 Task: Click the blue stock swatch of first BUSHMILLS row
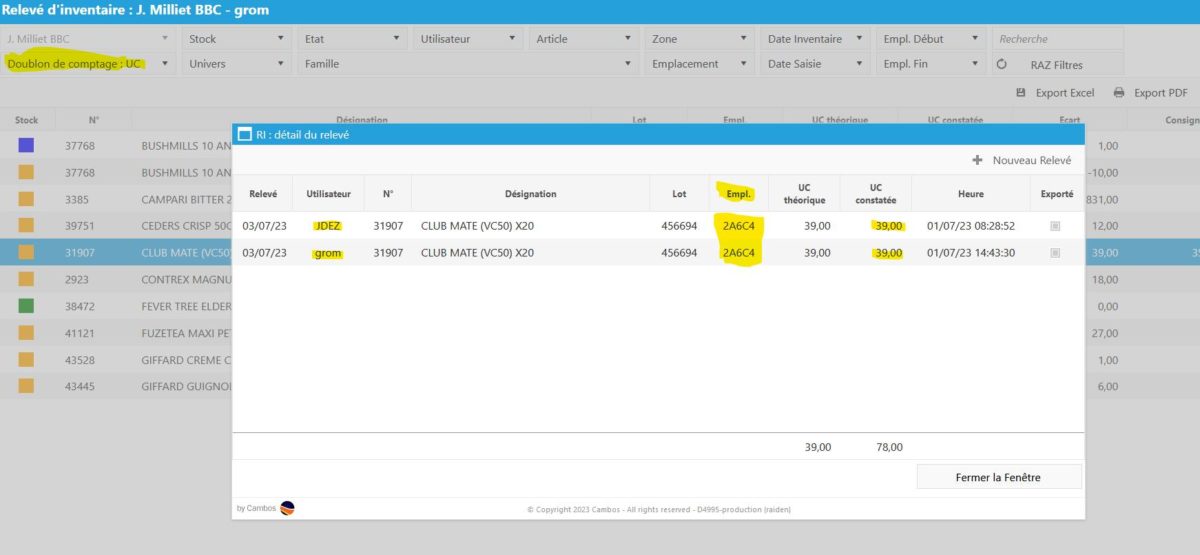pyautogui.click(x=26, y=145)
